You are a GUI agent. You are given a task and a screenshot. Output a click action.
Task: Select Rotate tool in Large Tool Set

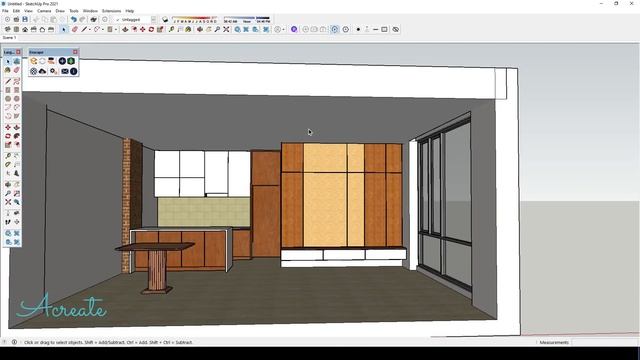point(8,136)
